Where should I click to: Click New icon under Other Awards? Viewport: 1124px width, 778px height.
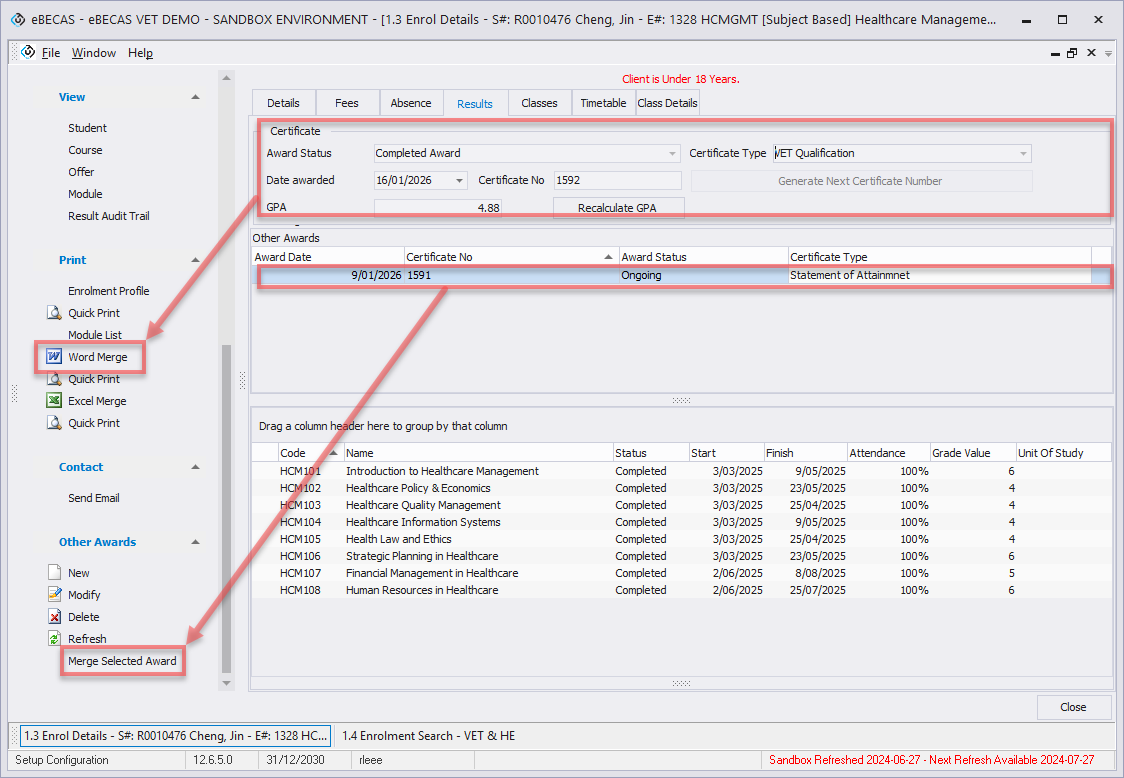coord(55,573)
